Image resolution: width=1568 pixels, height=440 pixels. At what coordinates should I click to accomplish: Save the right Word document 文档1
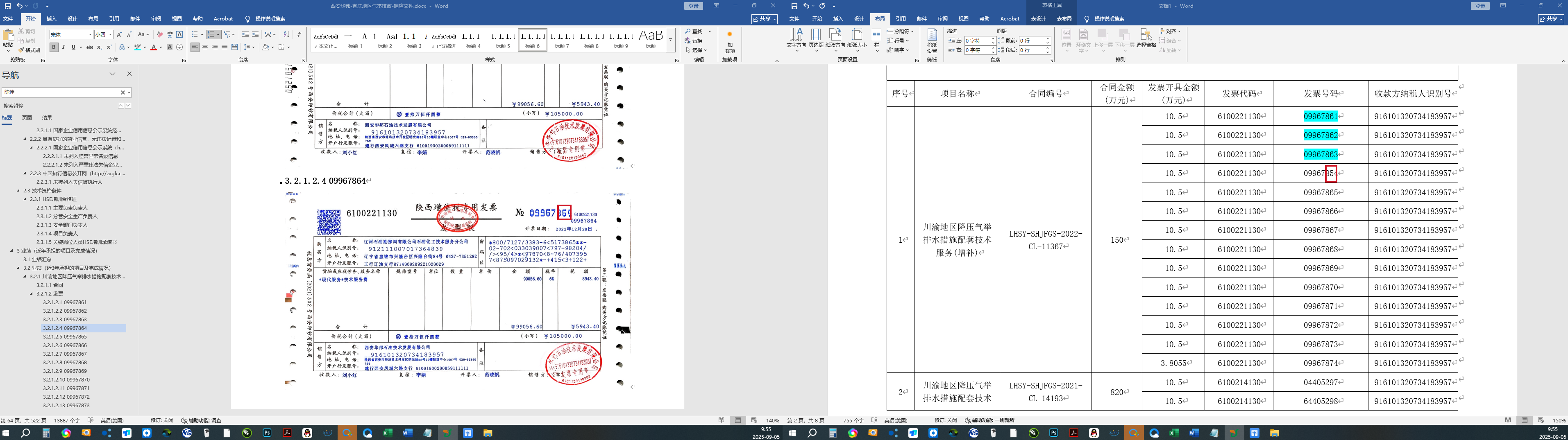(x=794, y=6)
